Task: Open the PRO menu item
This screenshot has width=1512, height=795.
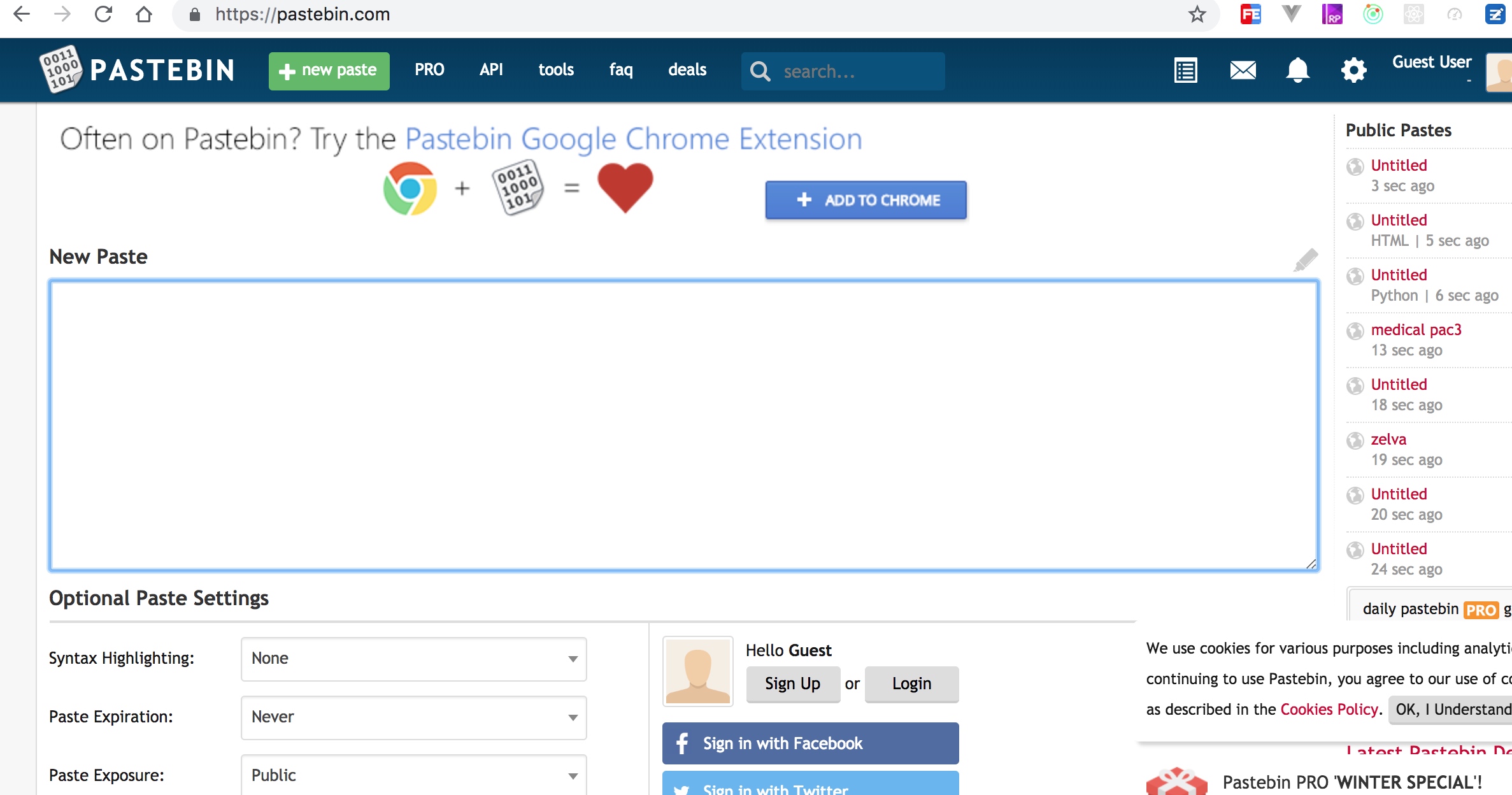Action: tap(429, 69)
